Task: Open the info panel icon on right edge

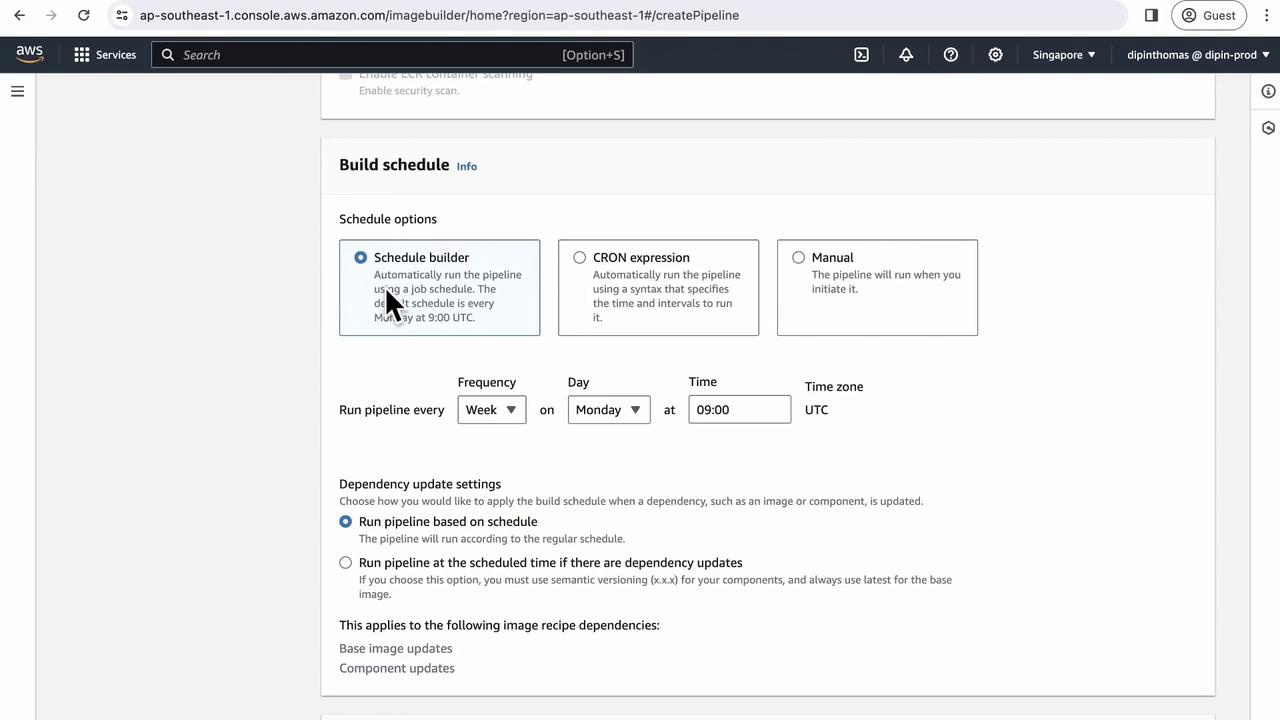Action: pyautogui.click(x=1268, y=91)
